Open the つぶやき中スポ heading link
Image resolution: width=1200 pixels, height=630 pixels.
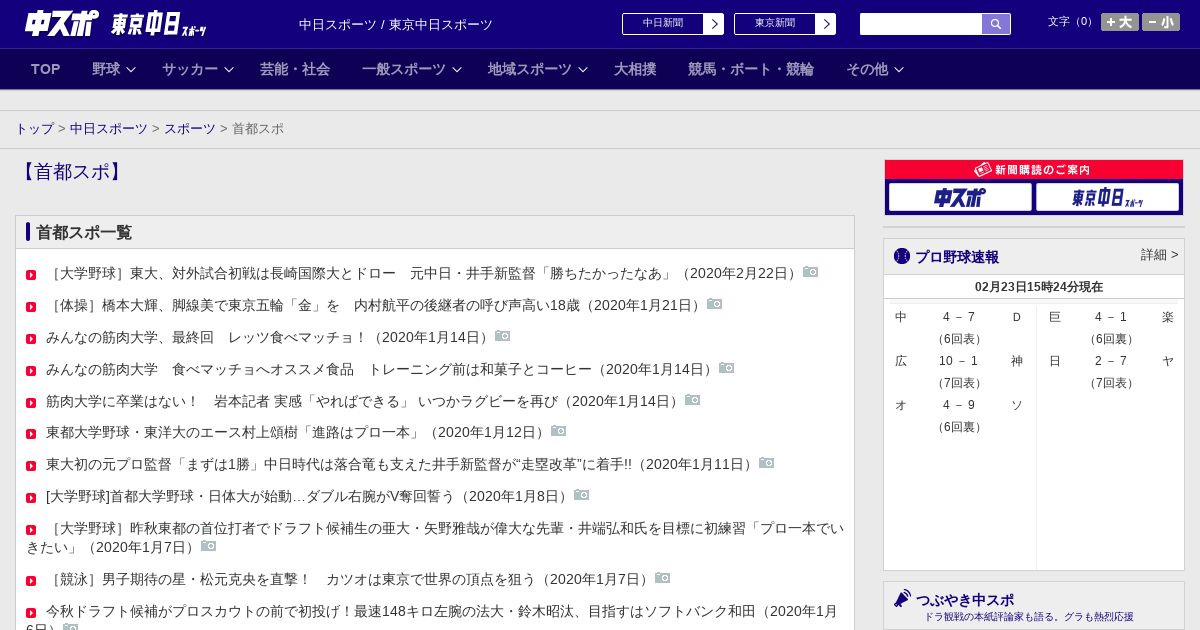tap(965, 600)
